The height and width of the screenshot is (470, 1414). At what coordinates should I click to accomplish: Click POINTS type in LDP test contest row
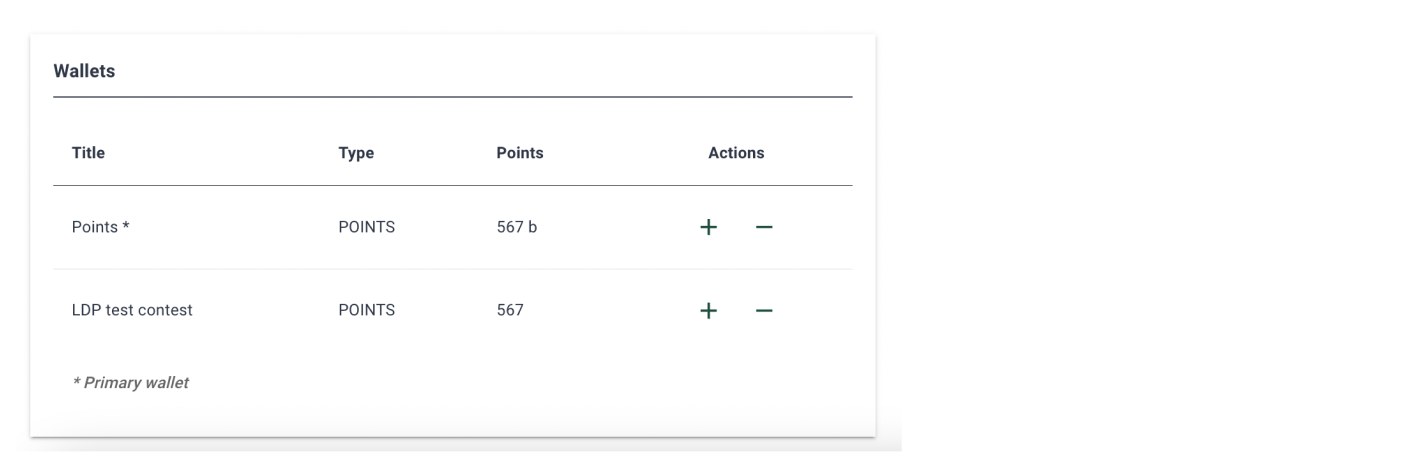click(367, 310)
